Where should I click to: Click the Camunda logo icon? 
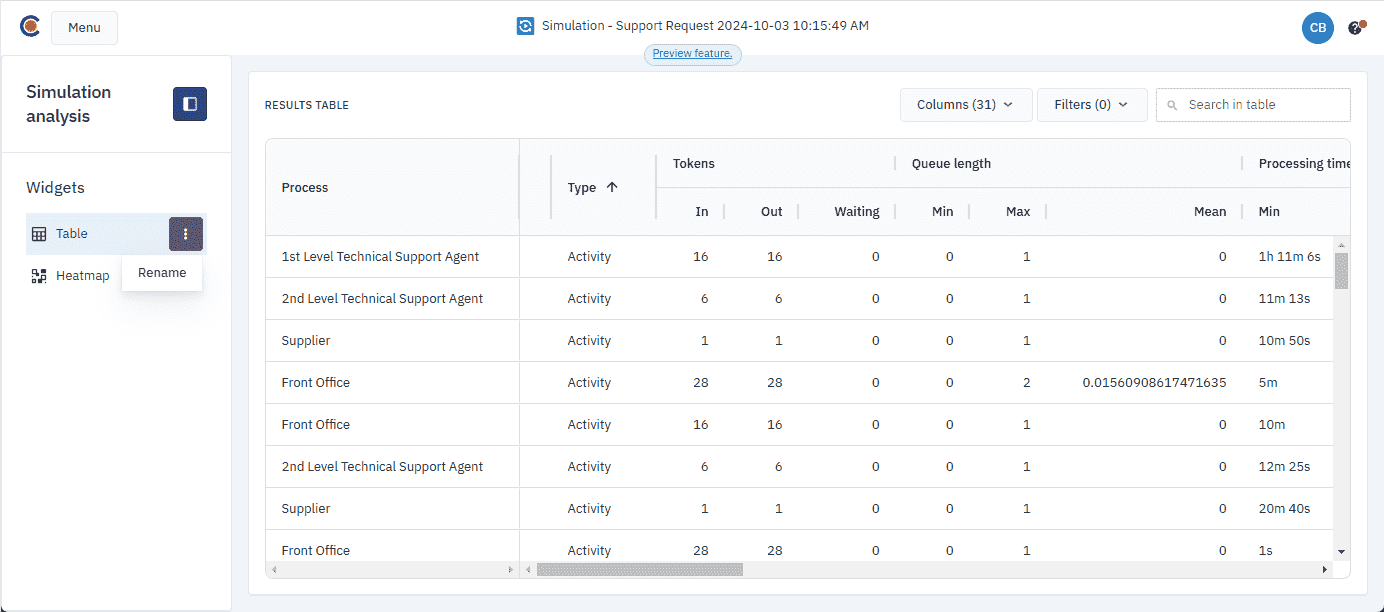(30, 27)
